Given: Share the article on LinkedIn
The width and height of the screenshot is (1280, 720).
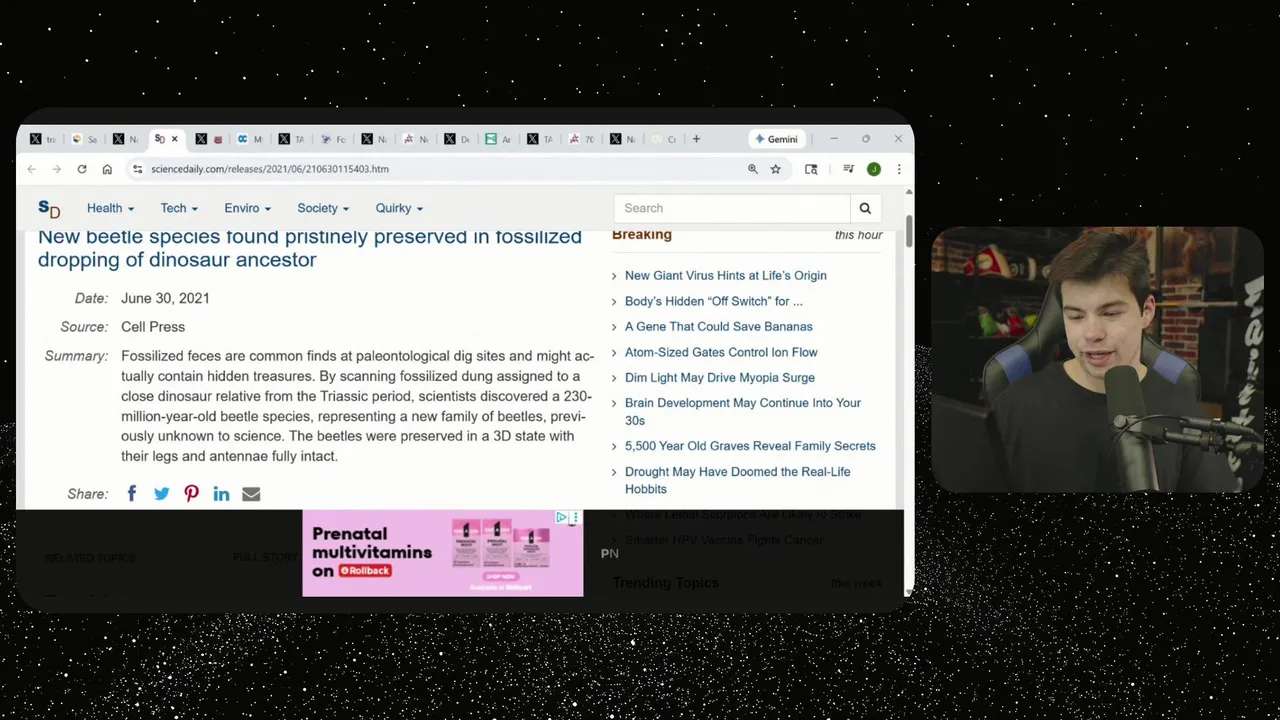Looking at the screenshot, I should point(221,493).
